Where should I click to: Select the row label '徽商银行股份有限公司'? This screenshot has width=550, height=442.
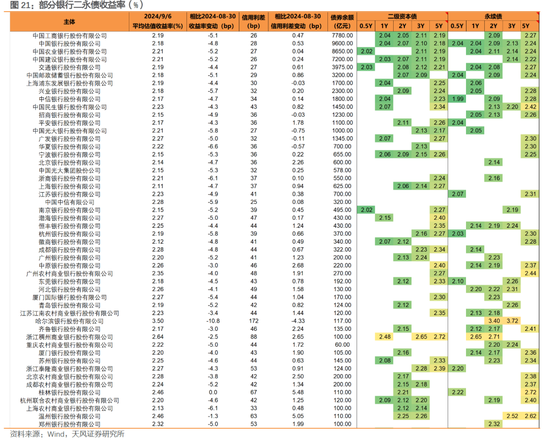[69, 242]
